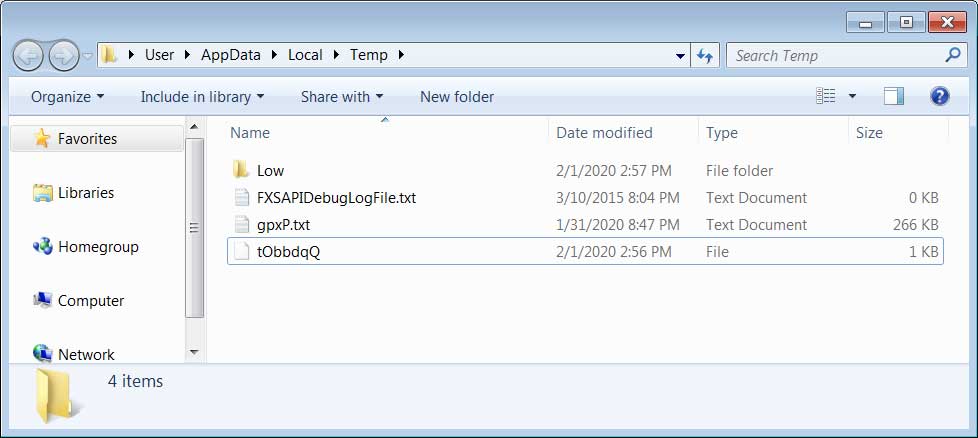Viewport: 978px width, 438px height.
Task: Click inside the Search Temp field
Action: [x=835, y=56]
